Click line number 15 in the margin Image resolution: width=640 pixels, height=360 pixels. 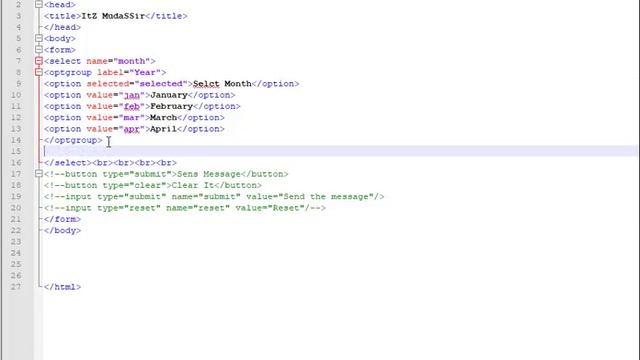coord(16,151)
